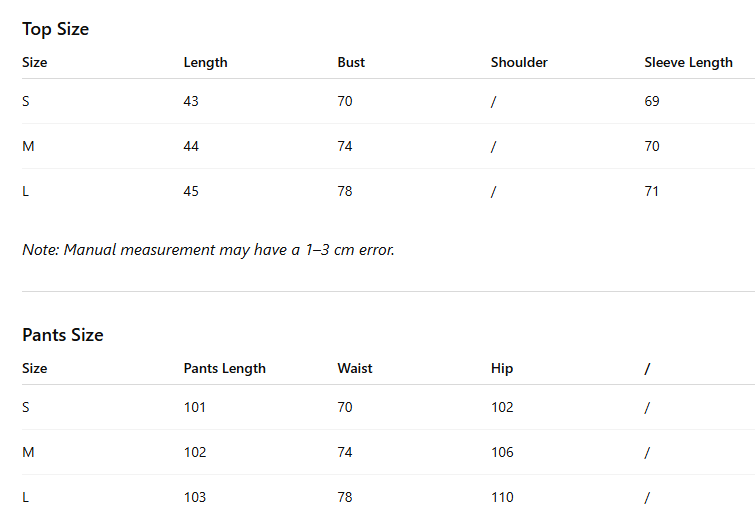The image size is (755, 528).
Task: Select hip value 106
Action: 502,452
